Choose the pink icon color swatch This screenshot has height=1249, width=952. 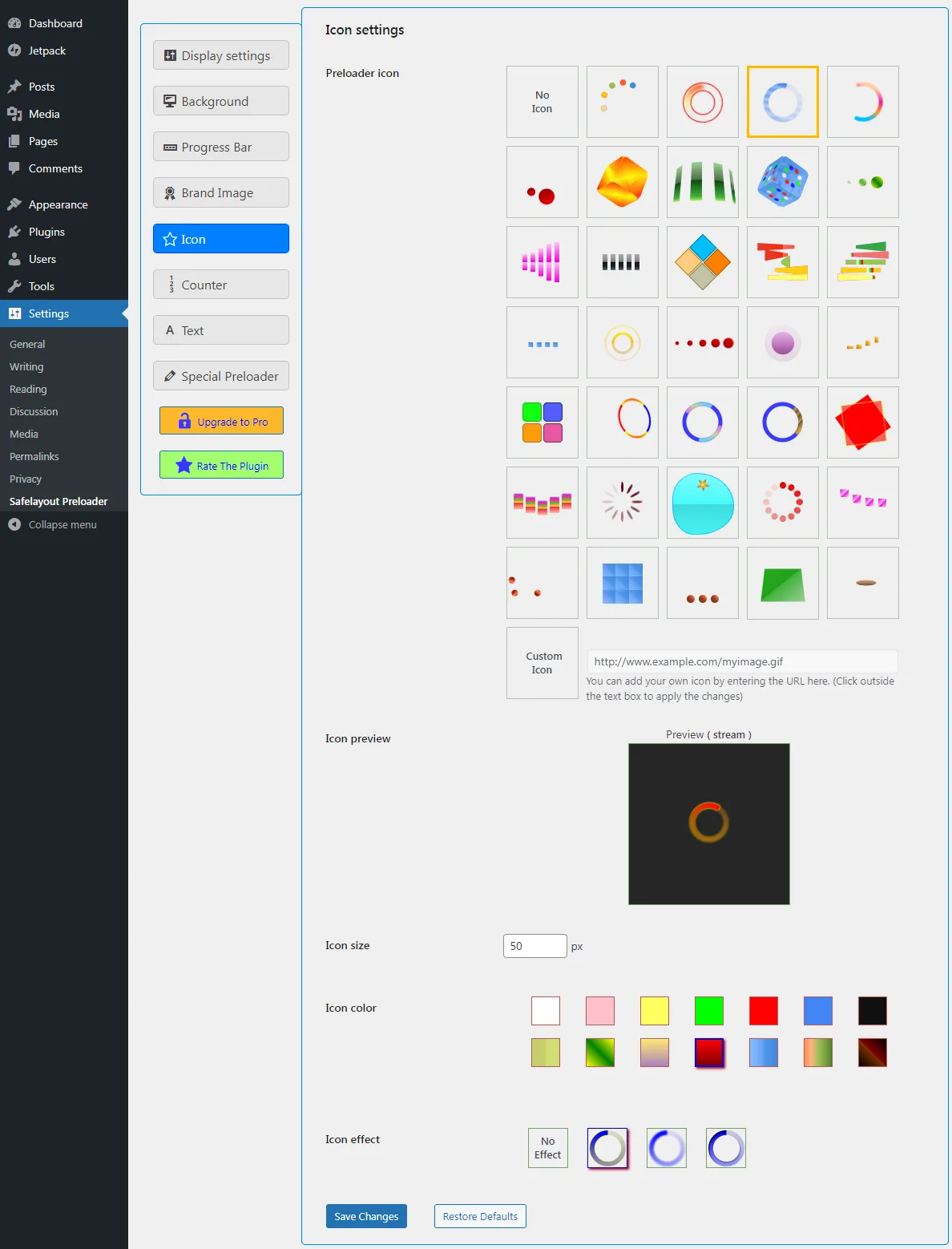pos(600,1011)
